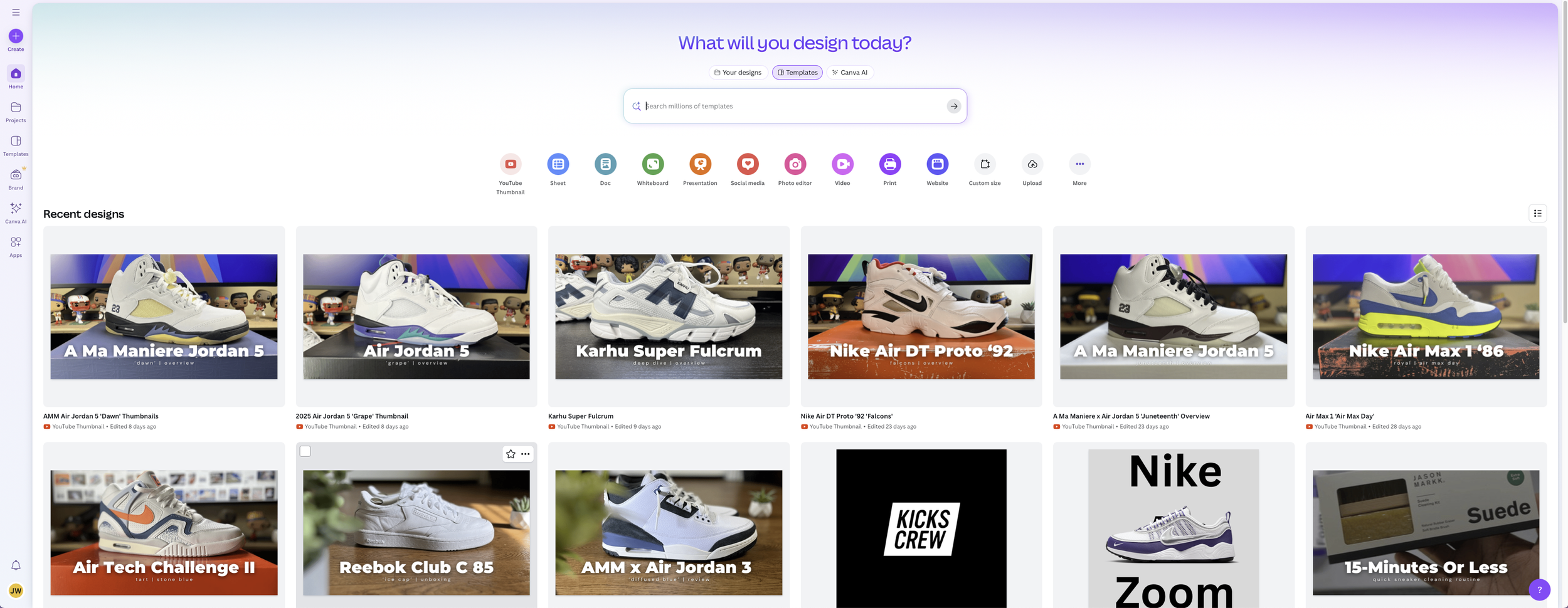Open the Nike Zoom design thumbnail
This screenshot has height=608, width=1568.
(x=1173, y=525)
